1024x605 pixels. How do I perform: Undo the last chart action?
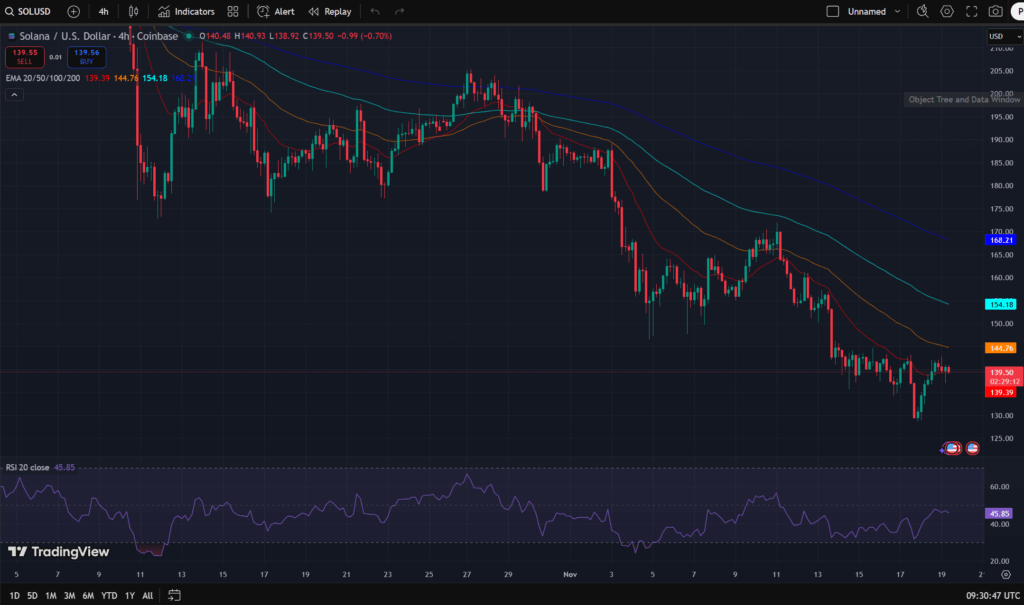(x=375, y=12)
